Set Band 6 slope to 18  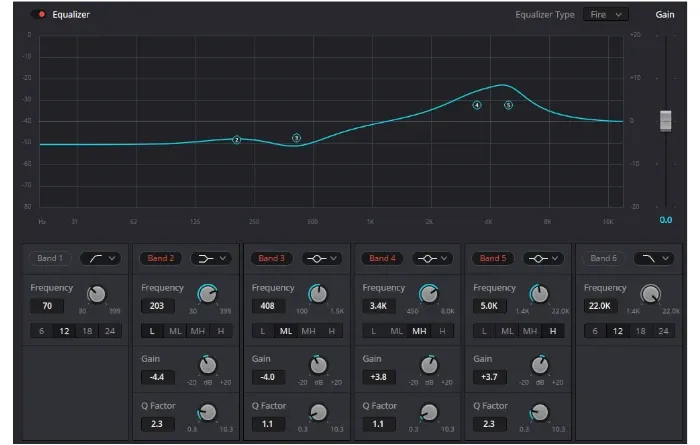(641, 331)
